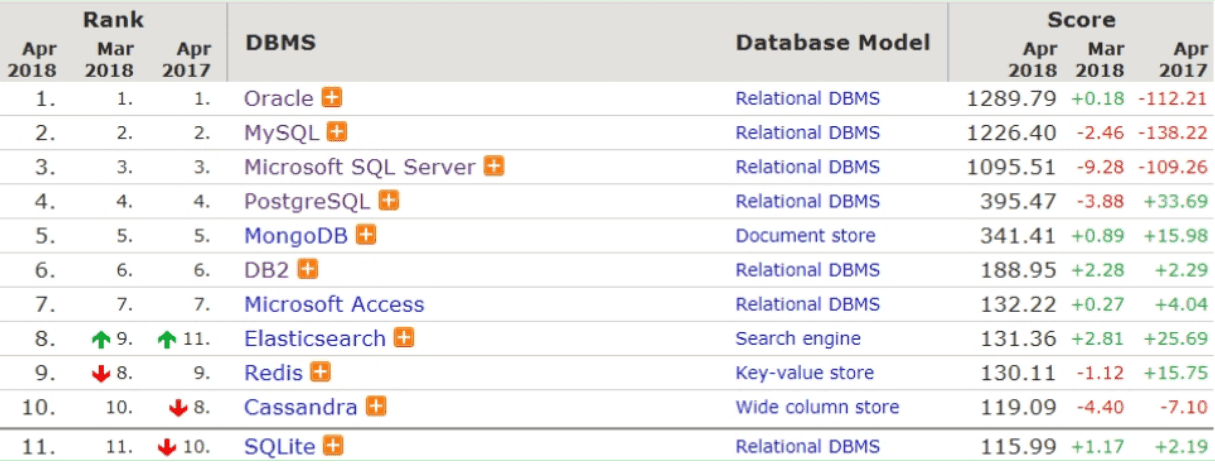The image size is (1215, 464).
Task: Click the green up arrow beside Elasticsearch rank 9
Action: [x=100, y=339]
